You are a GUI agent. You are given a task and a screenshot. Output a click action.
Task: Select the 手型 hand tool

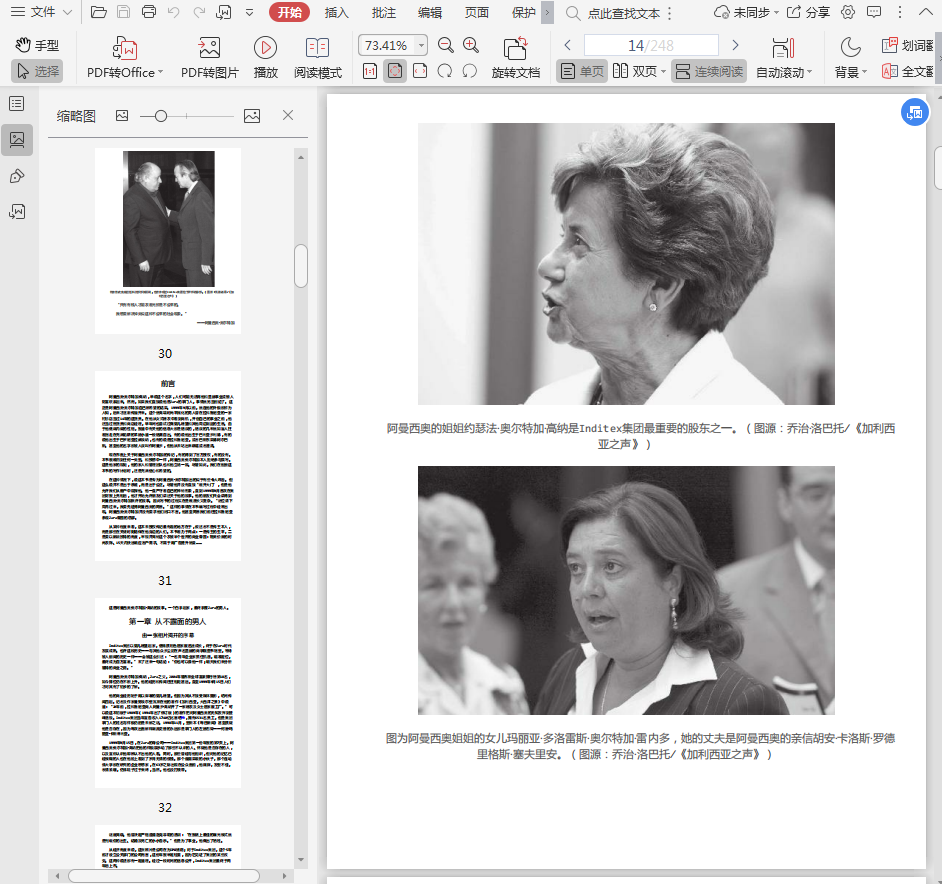[x=38, y=45]
